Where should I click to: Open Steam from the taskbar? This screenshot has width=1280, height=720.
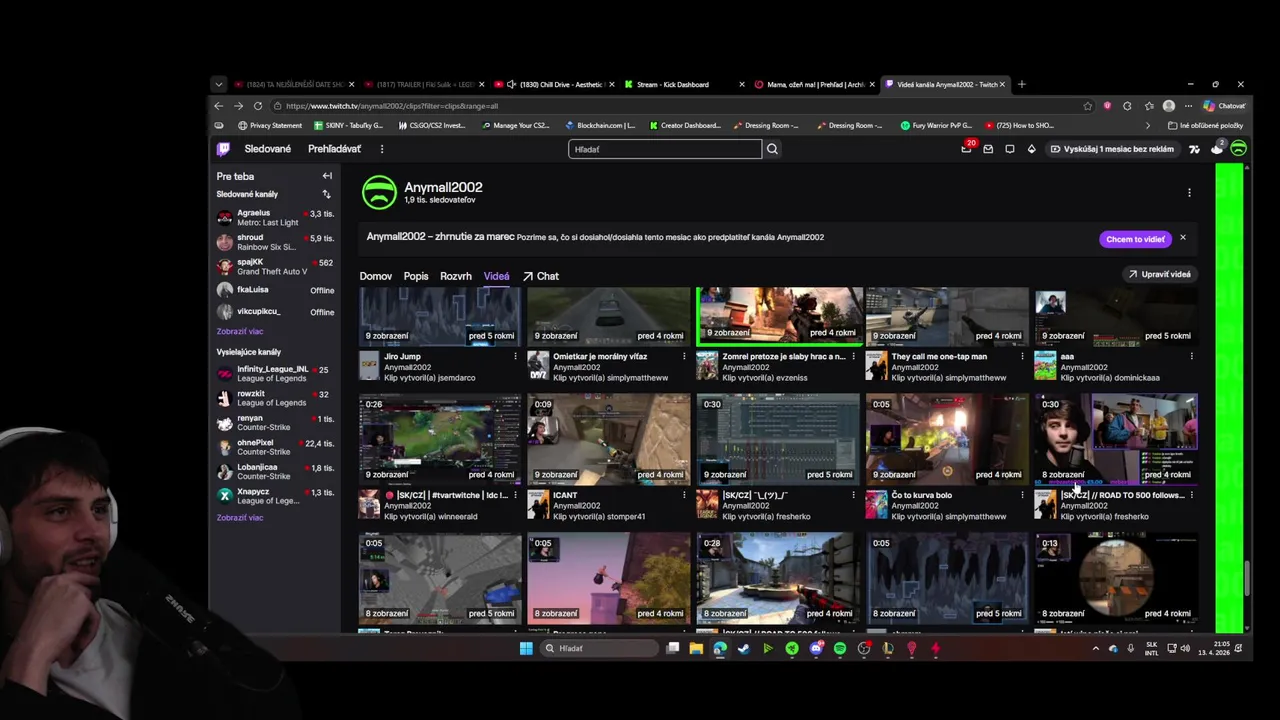point(744,648)
